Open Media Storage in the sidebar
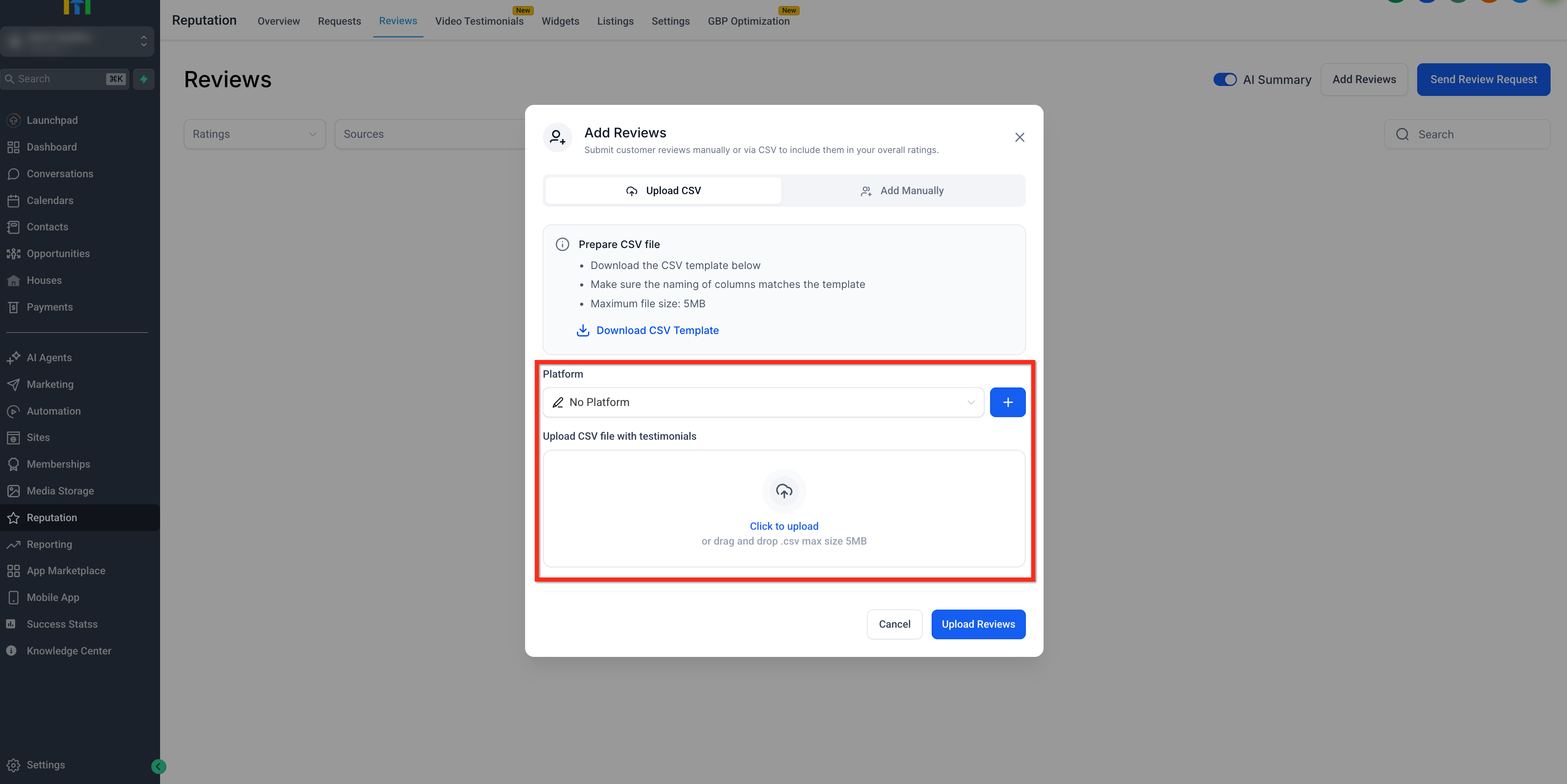Screen dimensions: 1567x784 pyautogui.click(x=60, y=491)
